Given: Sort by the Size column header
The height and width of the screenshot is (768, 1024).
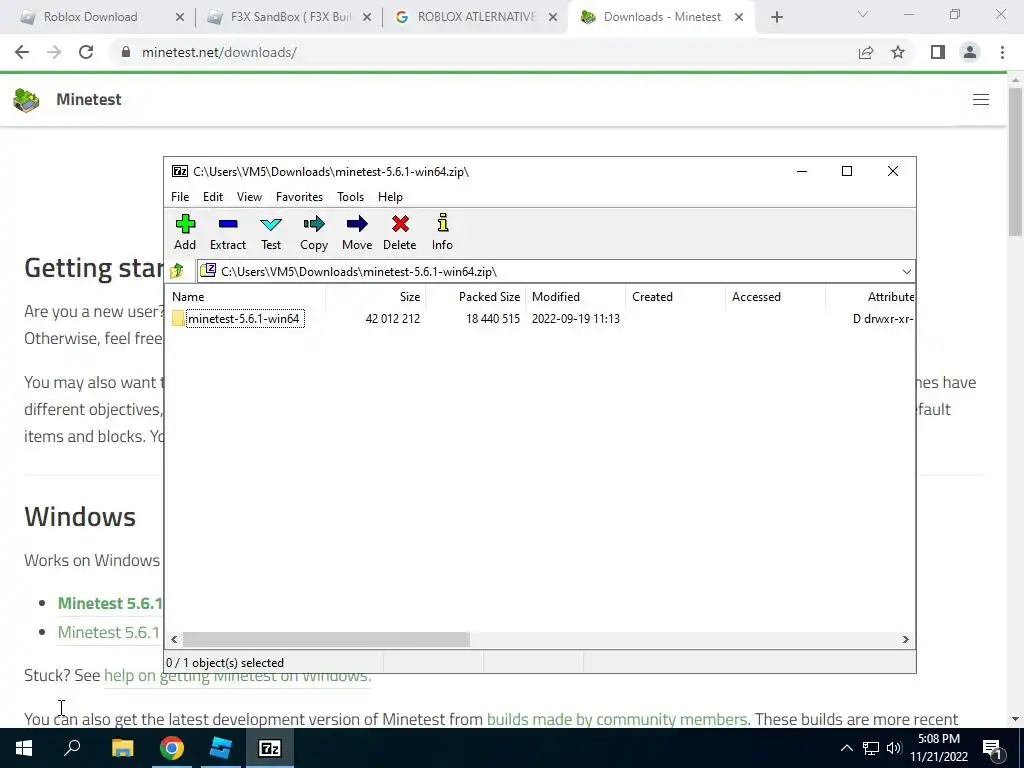Looking at the screenshot, I should (376, 296).
